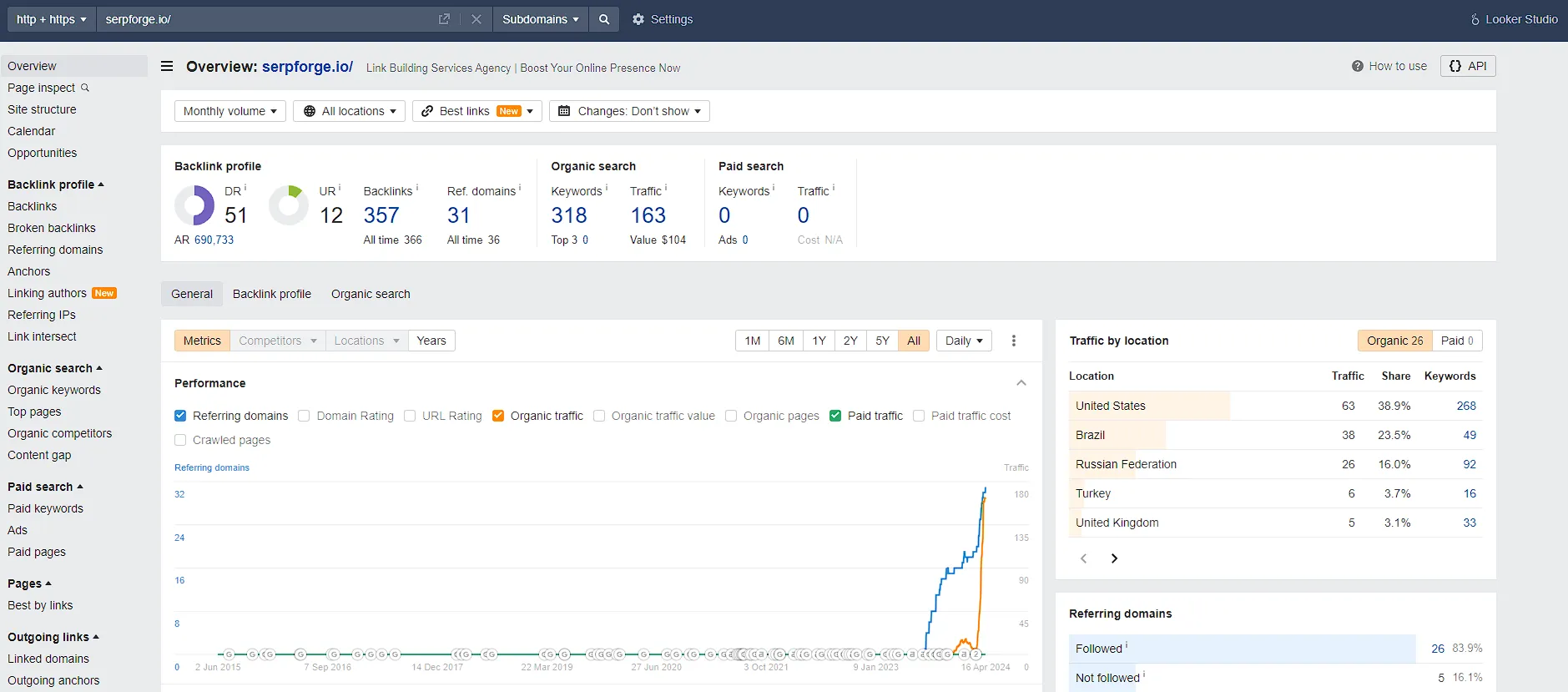Go to previous traffic locations page arrow
This screenshot has height=692, width=1568.
(1084, 558)
